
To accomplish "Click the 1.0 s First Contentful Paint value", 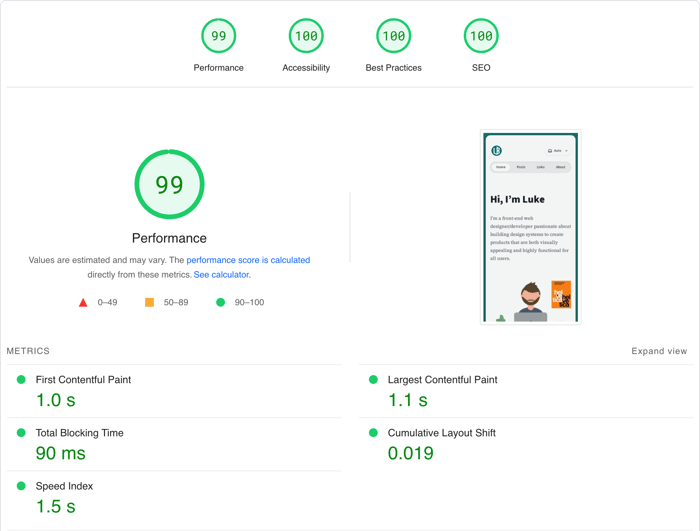I will tap(55, 400).
